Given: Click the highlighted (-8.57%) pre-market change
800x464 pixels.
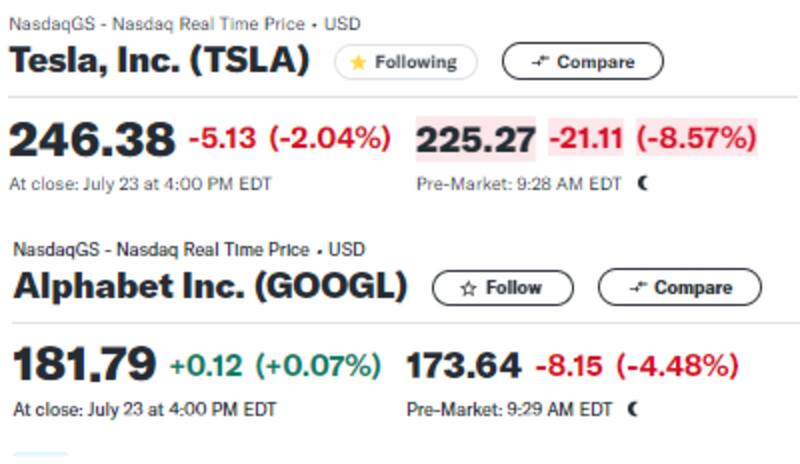Looking at the screenshot, I should (696, 137).
